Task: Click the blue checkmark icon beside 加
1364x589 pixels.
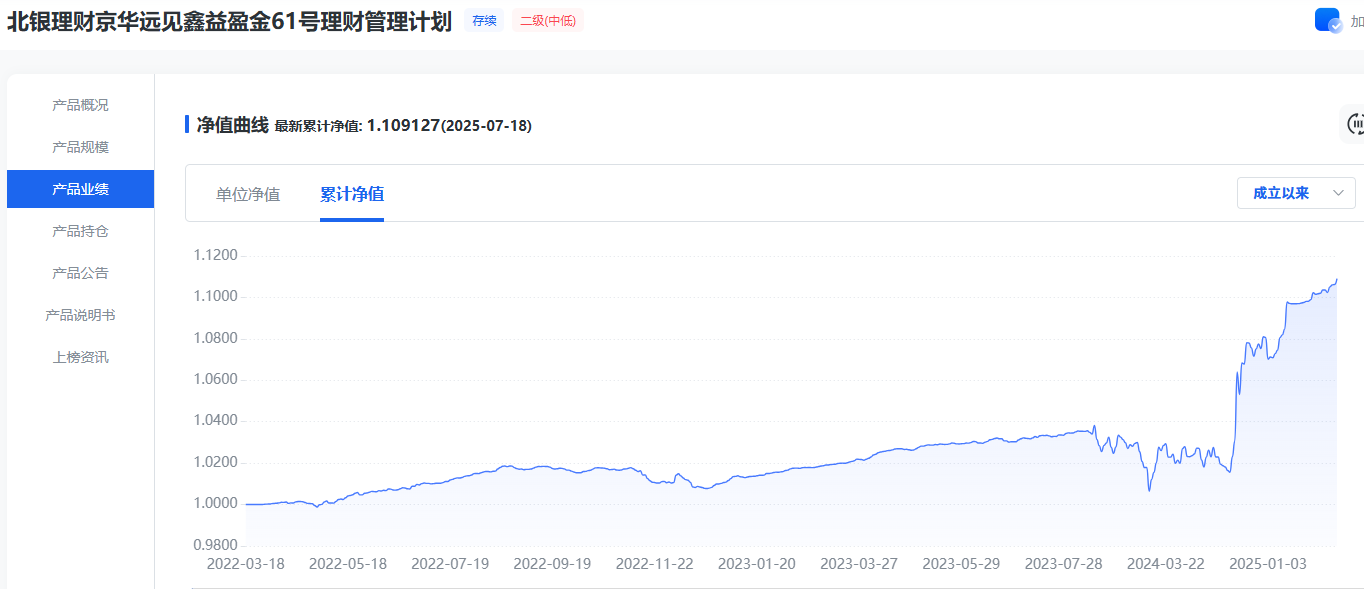Action: point(1327,20)
